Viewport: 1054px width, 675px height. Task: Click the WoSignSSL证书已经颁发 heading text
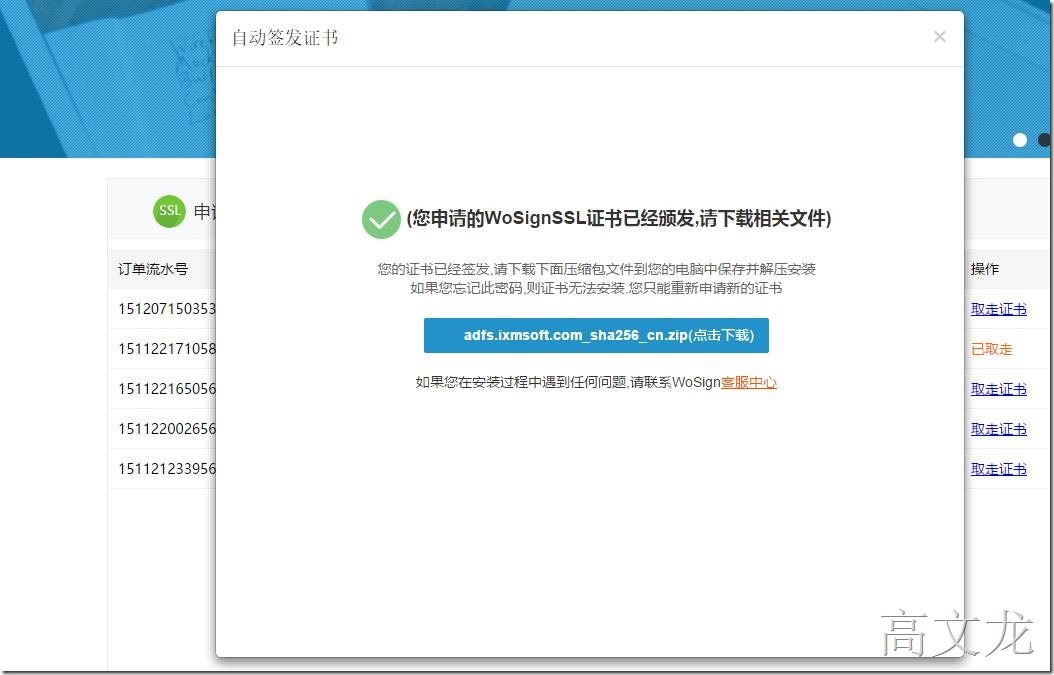[x=618, y=219]
